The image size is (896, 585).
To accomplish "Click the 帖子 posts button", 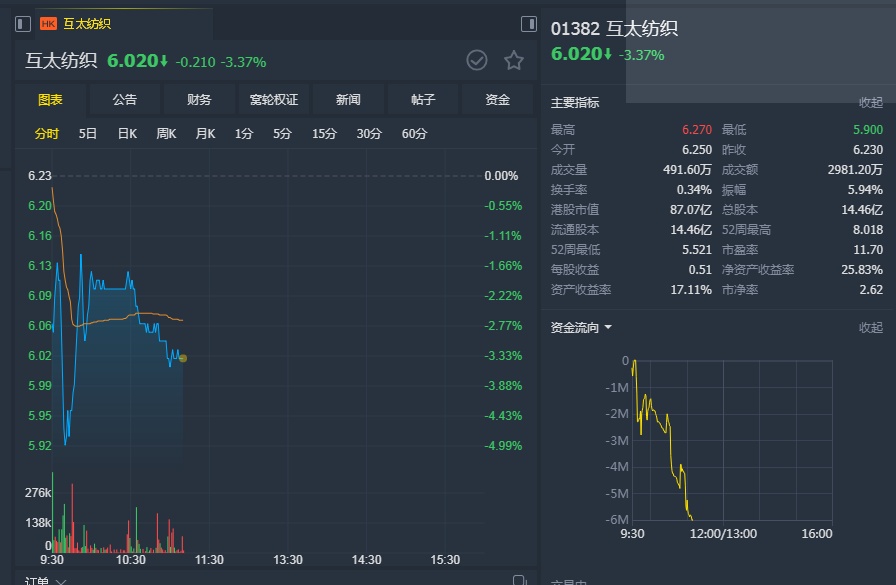I will point(423,100).
